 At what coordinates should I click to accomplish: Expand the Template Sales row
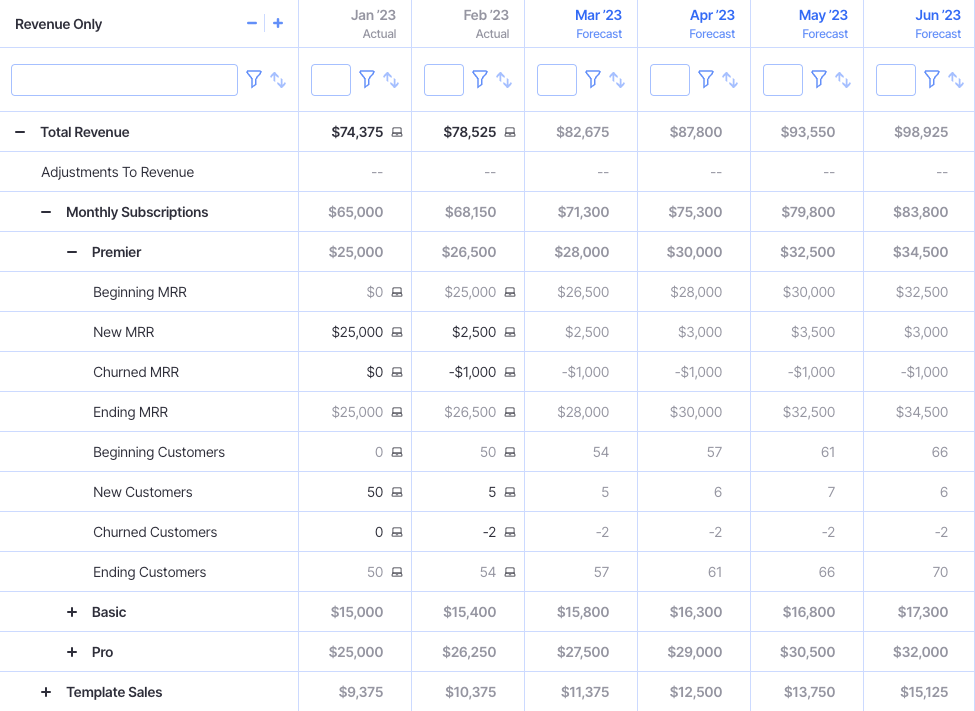coord(44,691)
